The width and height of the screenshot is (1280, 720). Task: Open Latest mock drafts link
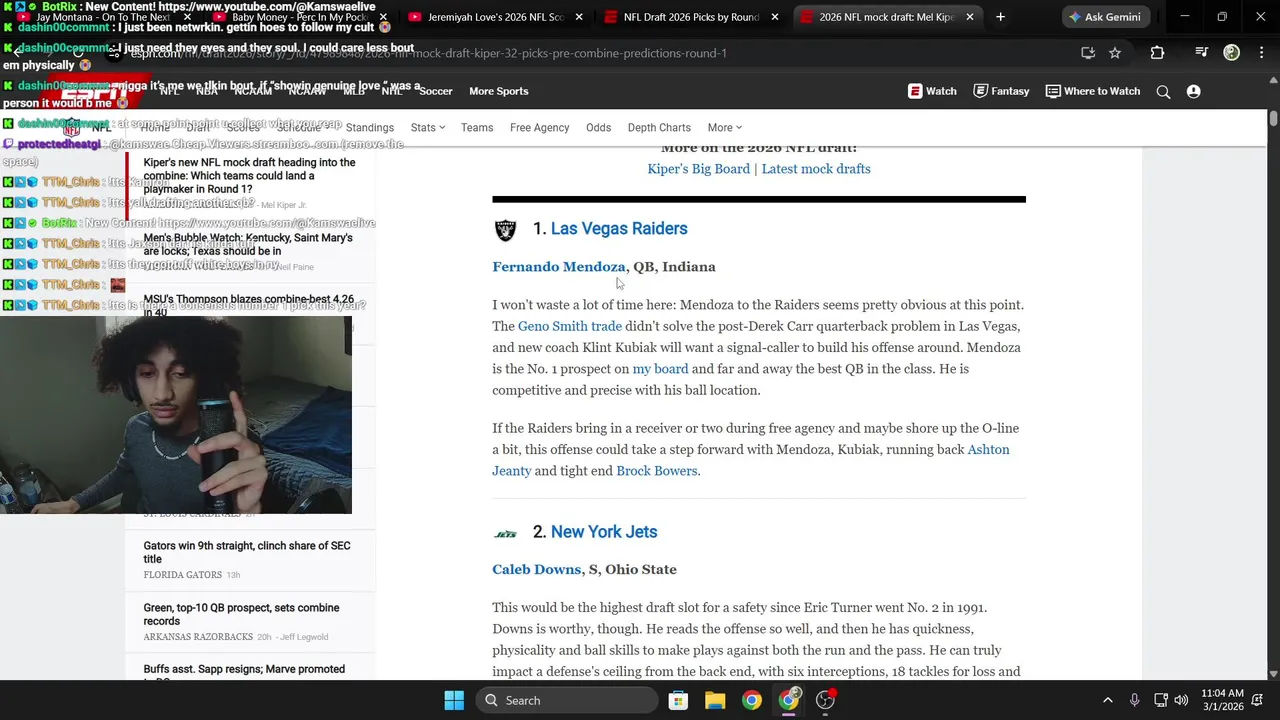pyautogui.click(x=816, y=169)
